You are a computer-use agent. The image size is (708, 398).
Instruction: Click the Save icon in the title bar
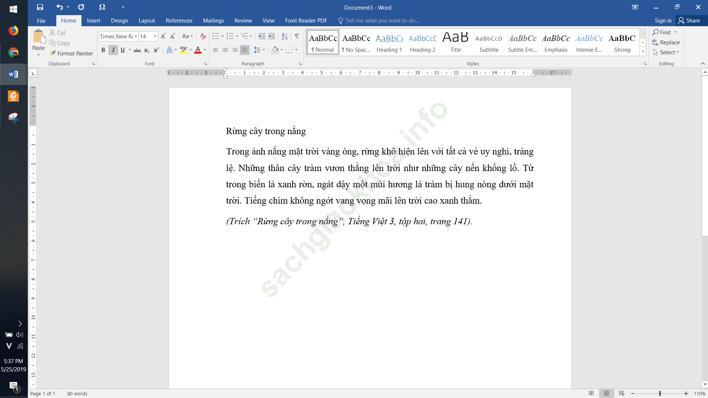tap(40, 7)
